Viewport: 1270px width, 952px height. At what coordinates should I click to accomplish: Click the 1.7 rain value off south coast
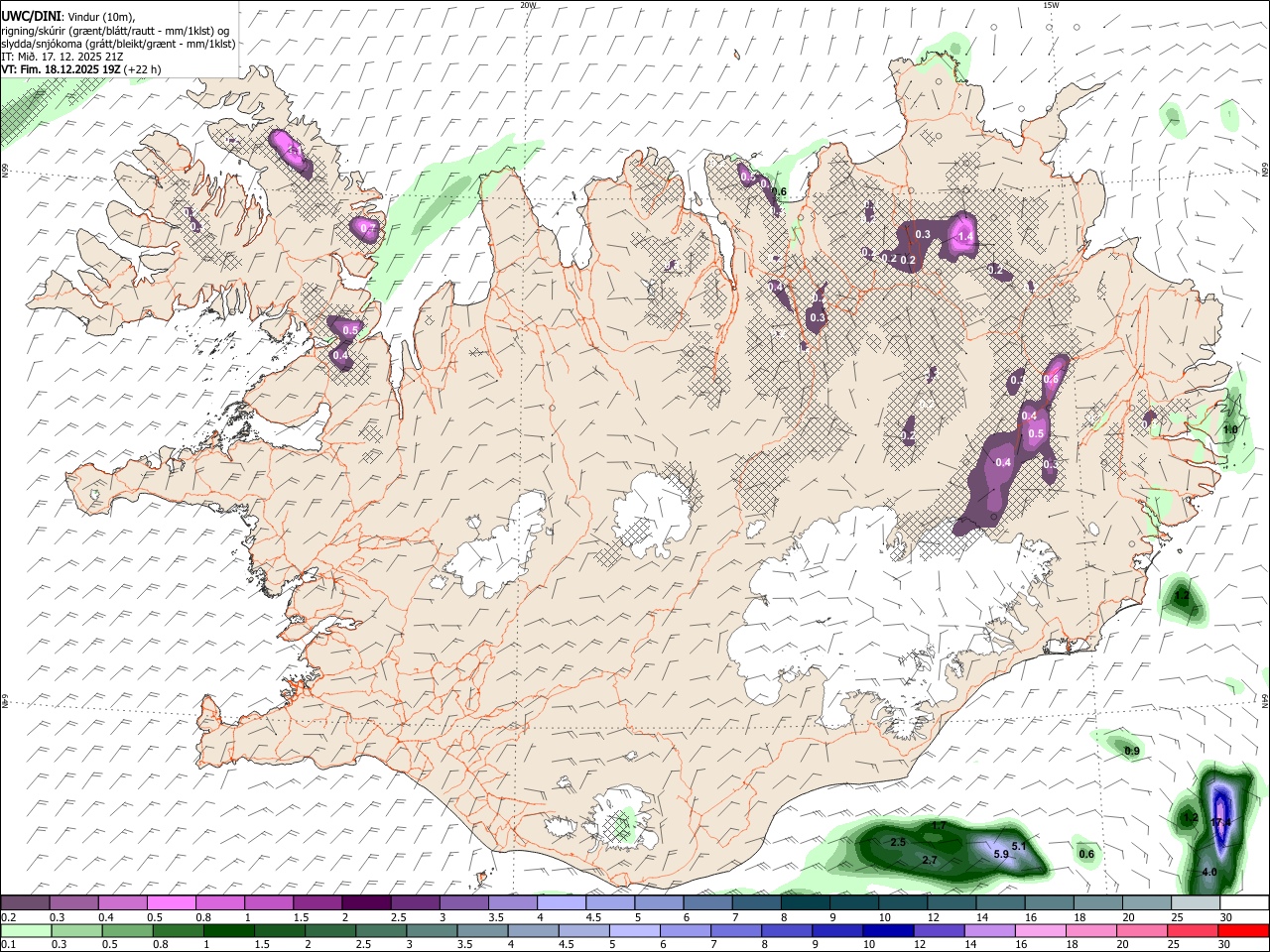(939, 826)
